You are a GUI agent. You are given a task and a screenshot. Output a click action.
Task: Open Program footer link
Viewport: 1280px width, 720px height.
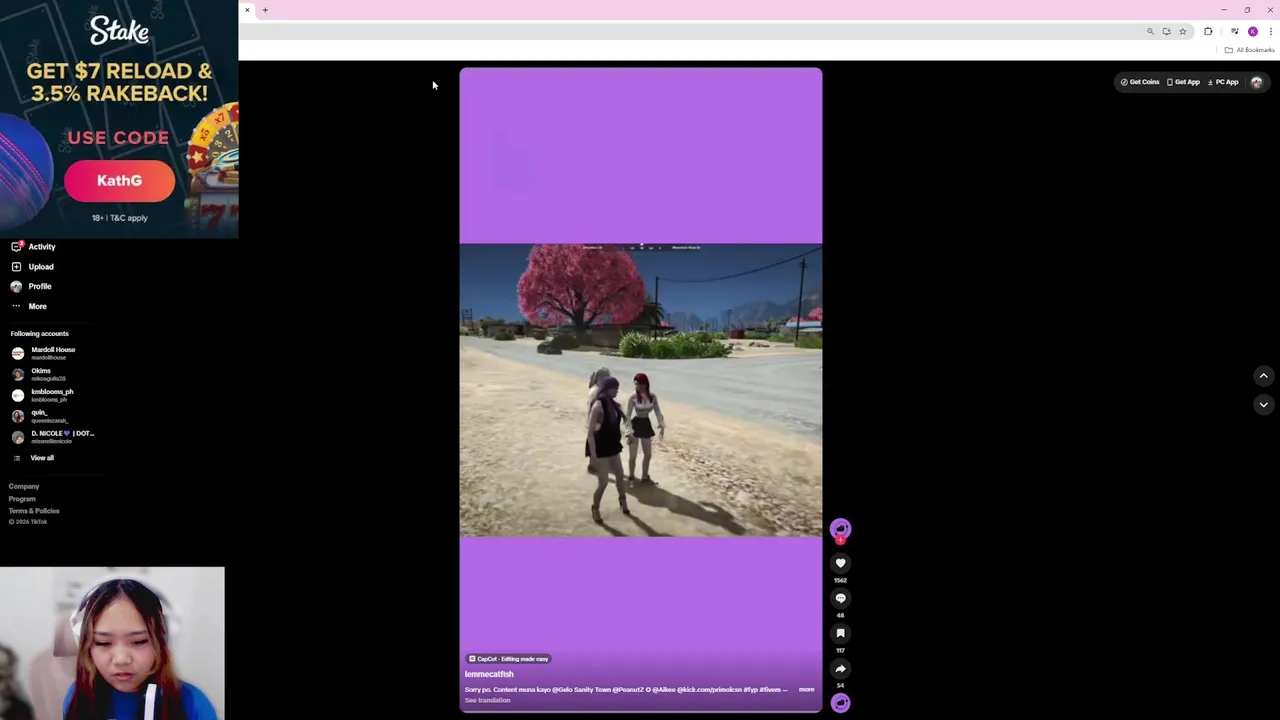coord(22,499)
